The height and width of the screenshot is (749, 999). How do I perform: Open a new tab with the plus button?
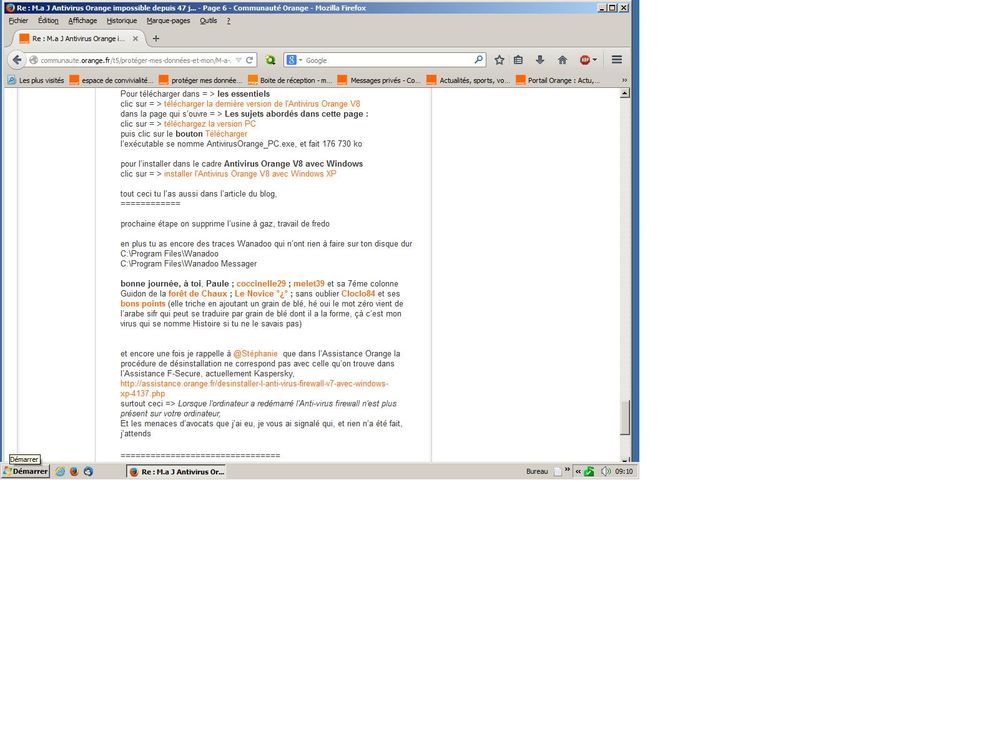156,38
